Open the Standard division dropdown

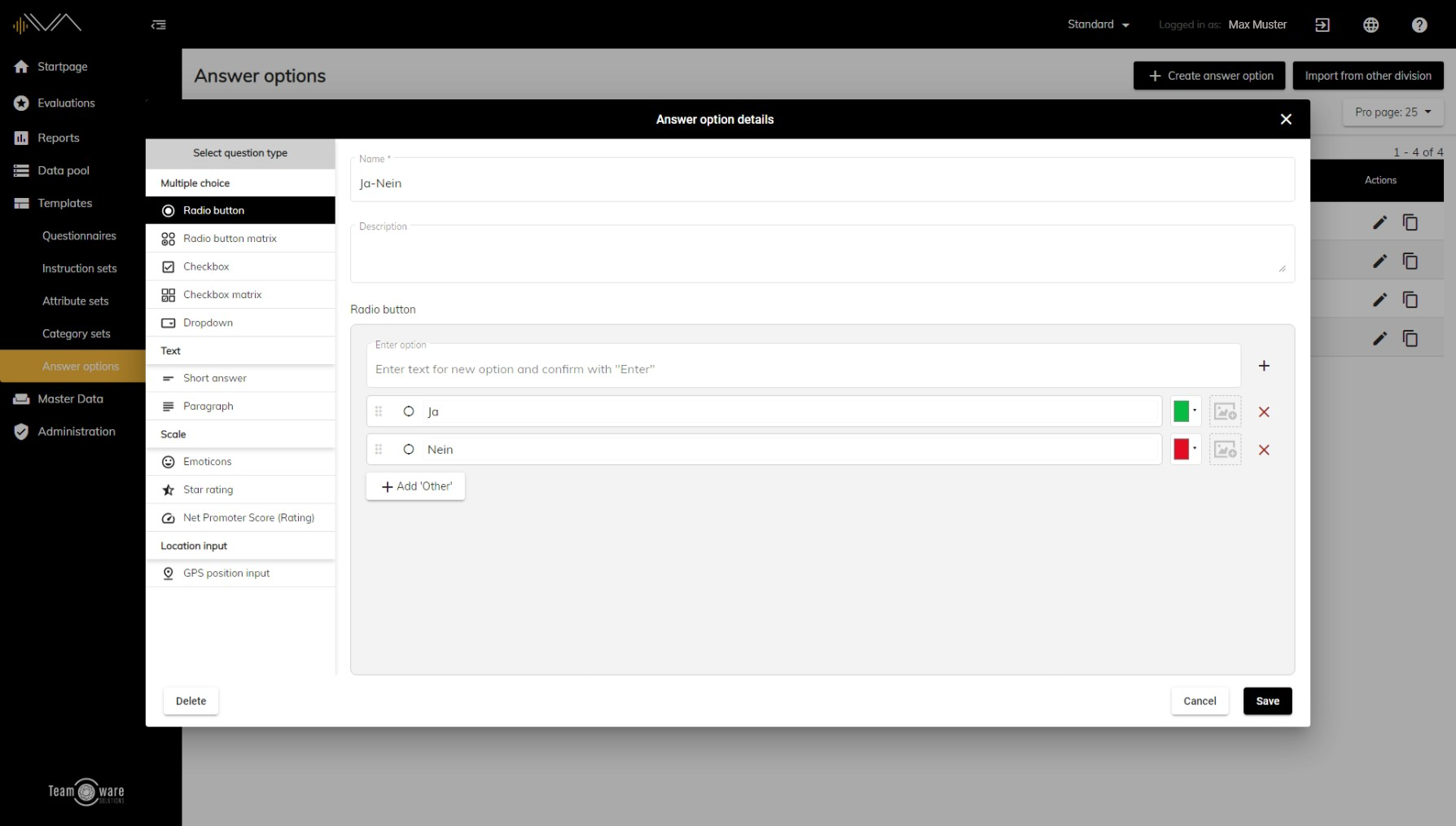(1099, 24)
